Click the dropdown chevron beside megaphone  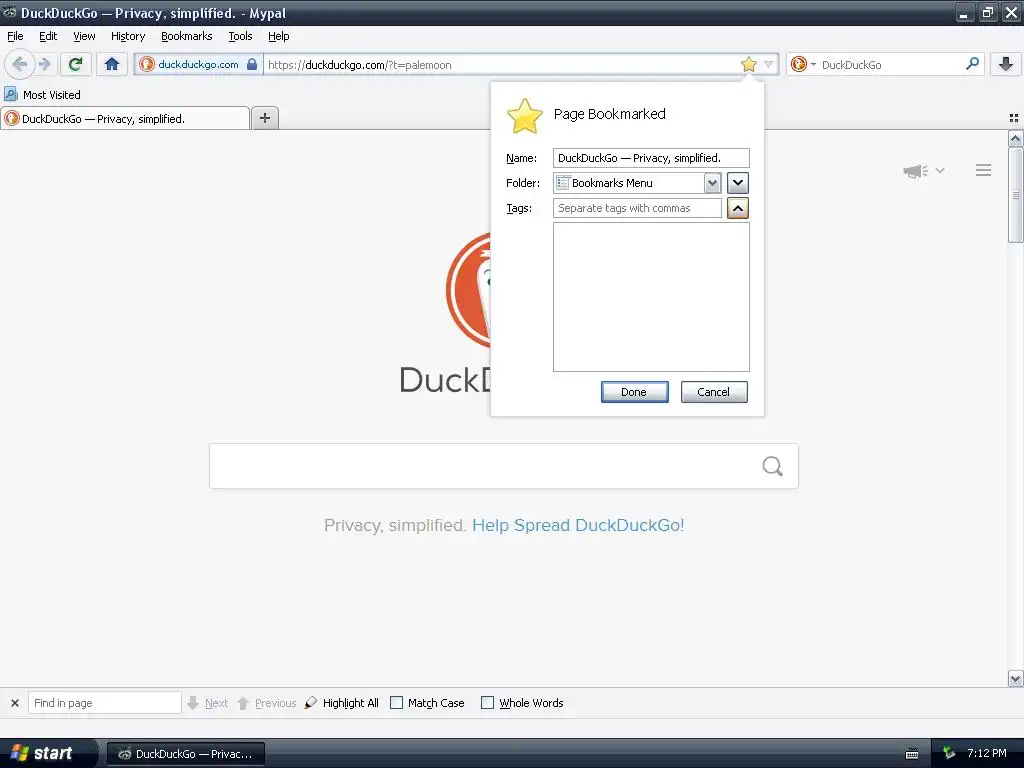[x=940, y=170]
